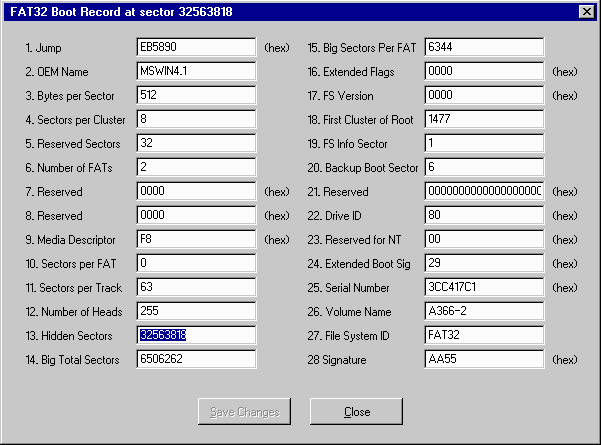Select the Number of Heads field
This screenshot has width=601, height=445.
coord(196,311)
